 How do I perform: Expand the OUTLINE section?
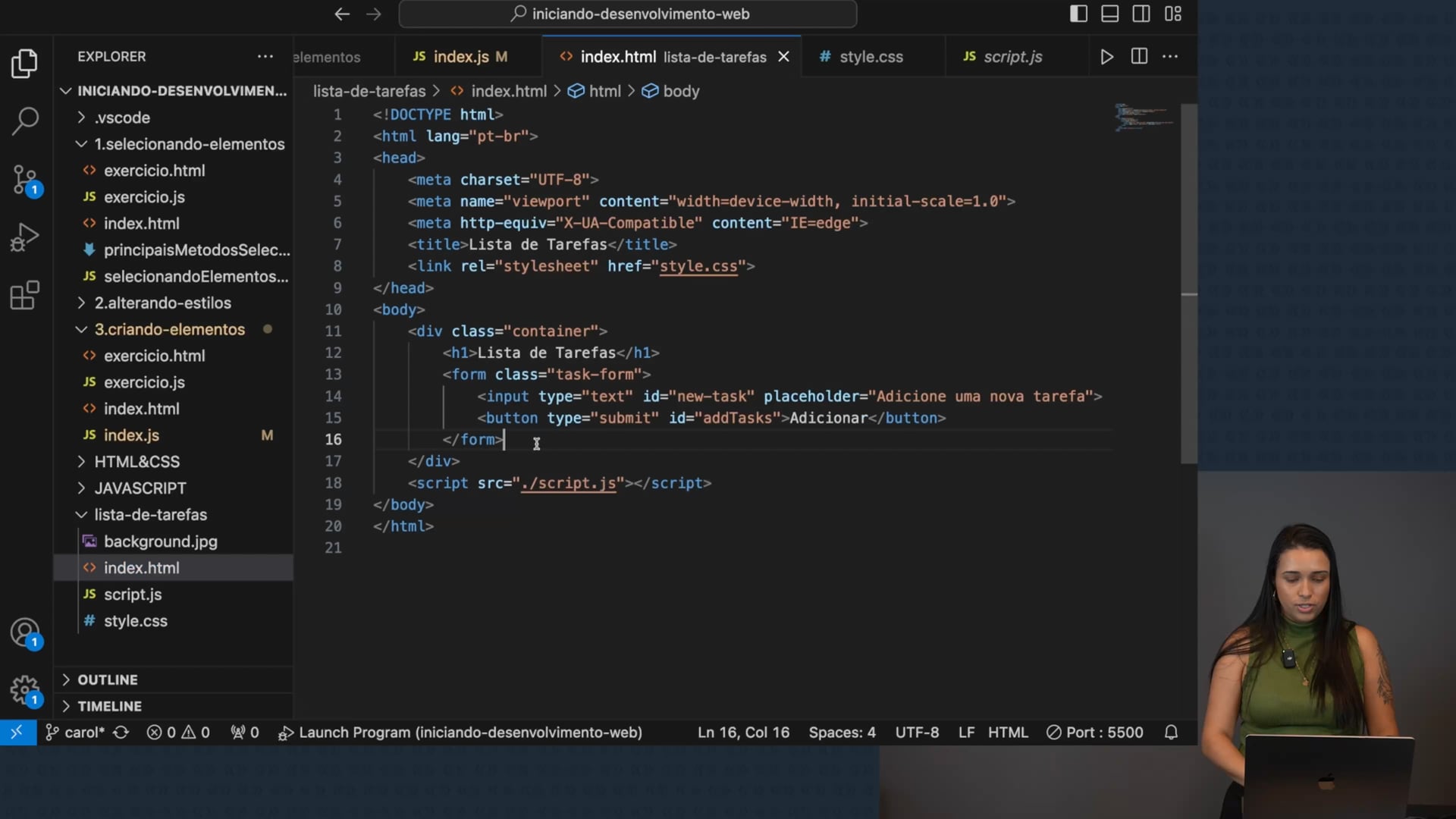107,680
